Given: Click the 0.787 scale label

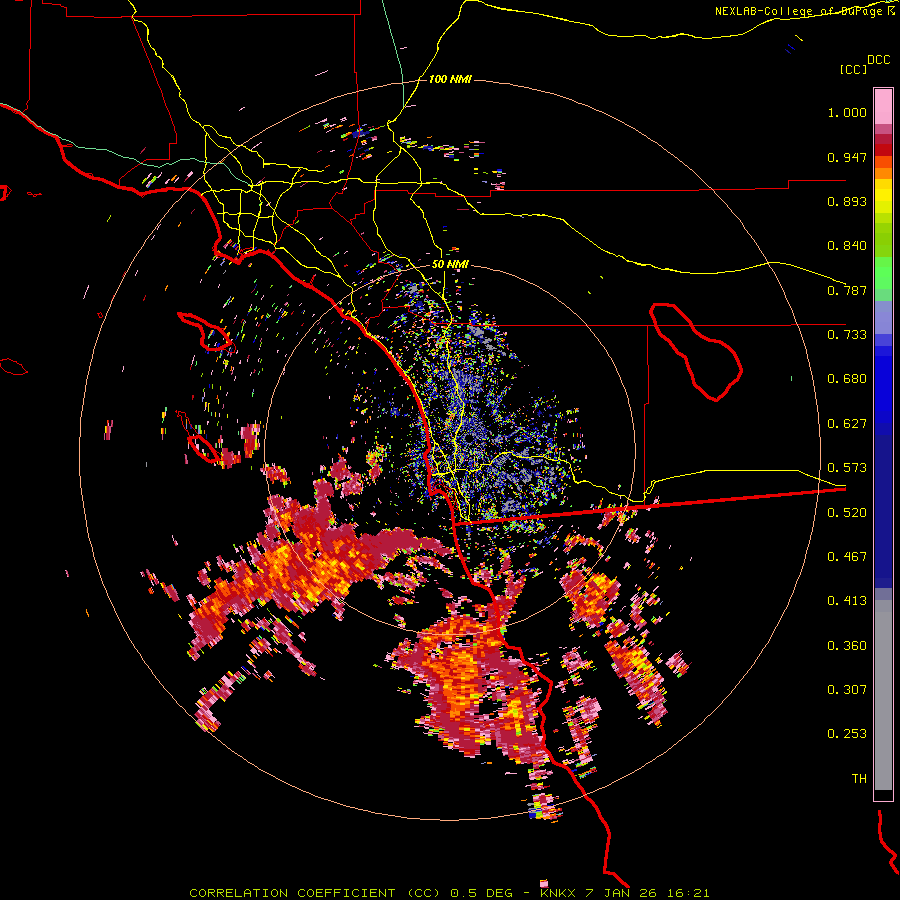Looking at the screenshot, I should tap(847, 290).
